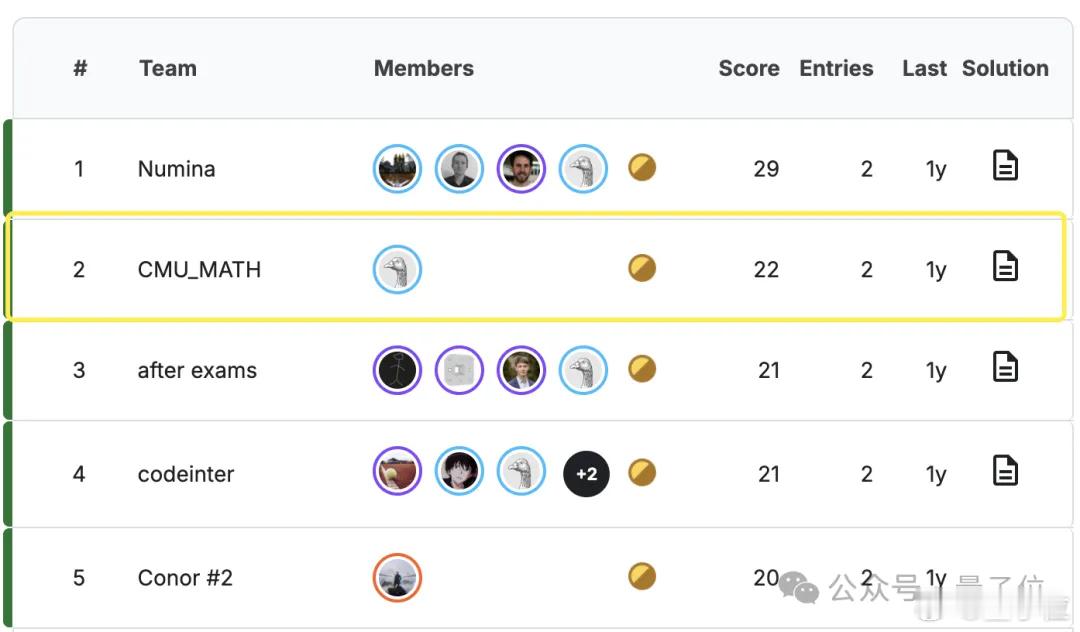The width and height of the screenshot is (1080, 632).
Task: Open codeinter solution document icon
Action: pos(1005,470)
